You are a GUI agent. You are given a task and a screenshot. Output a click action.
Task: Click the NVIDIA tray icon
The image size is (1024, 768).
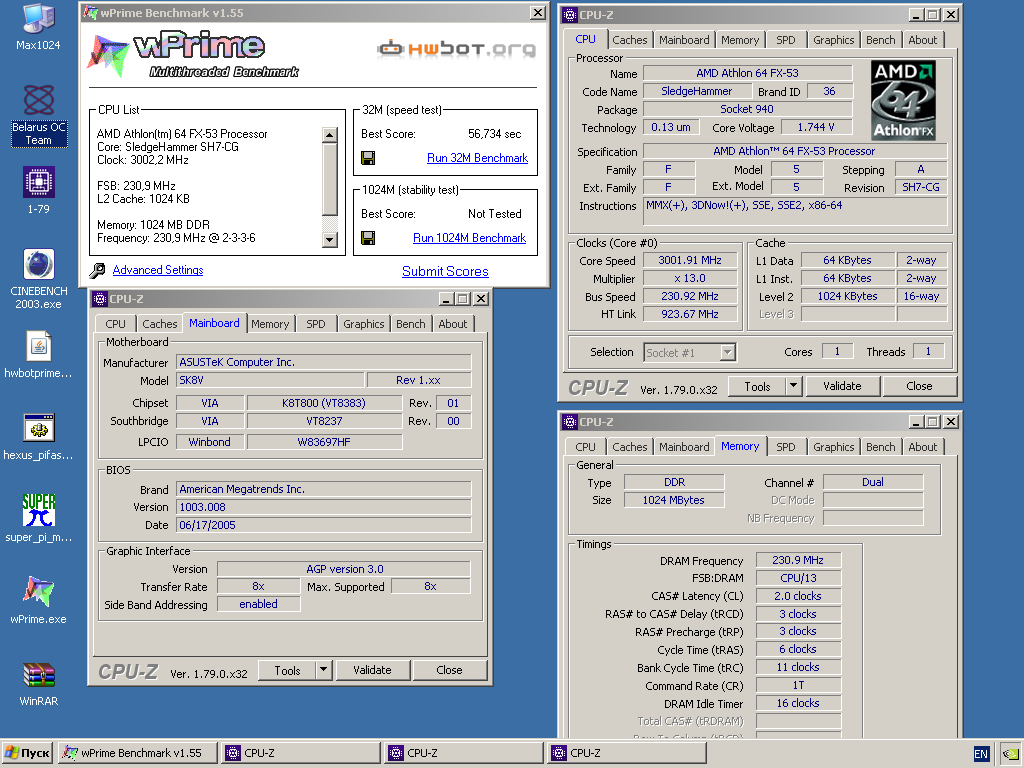[1011, 754]
